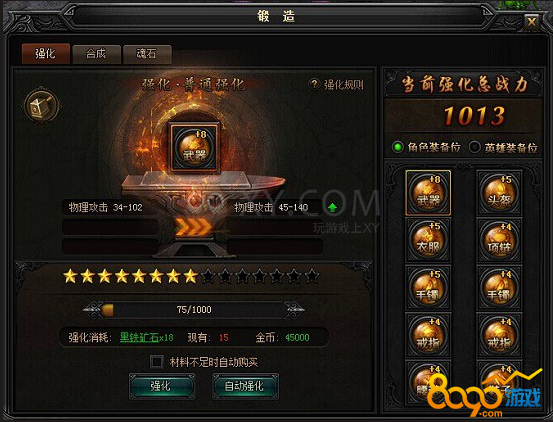This screenshot has width=553, height=422.
Task: Enable 材料不足时自动购买 checkbox
Action: click(x=156, y=362)
